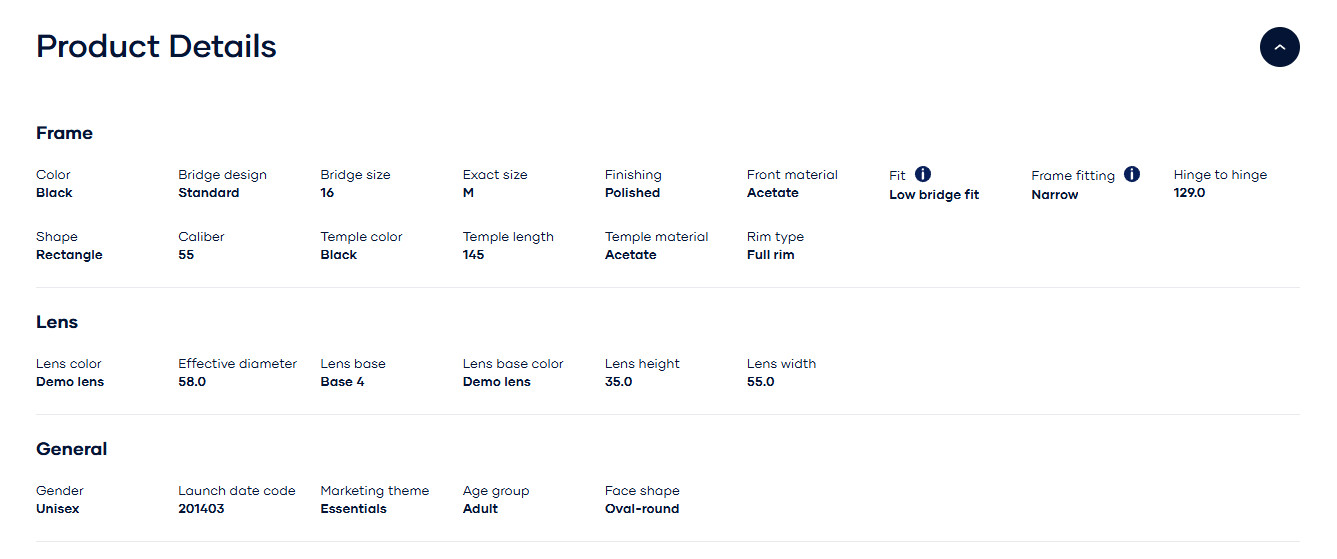Viewport: 1337px width, 559px height.
Task: Select the Lens section heading
Action: pyautogui.click(x=57, y=322)
